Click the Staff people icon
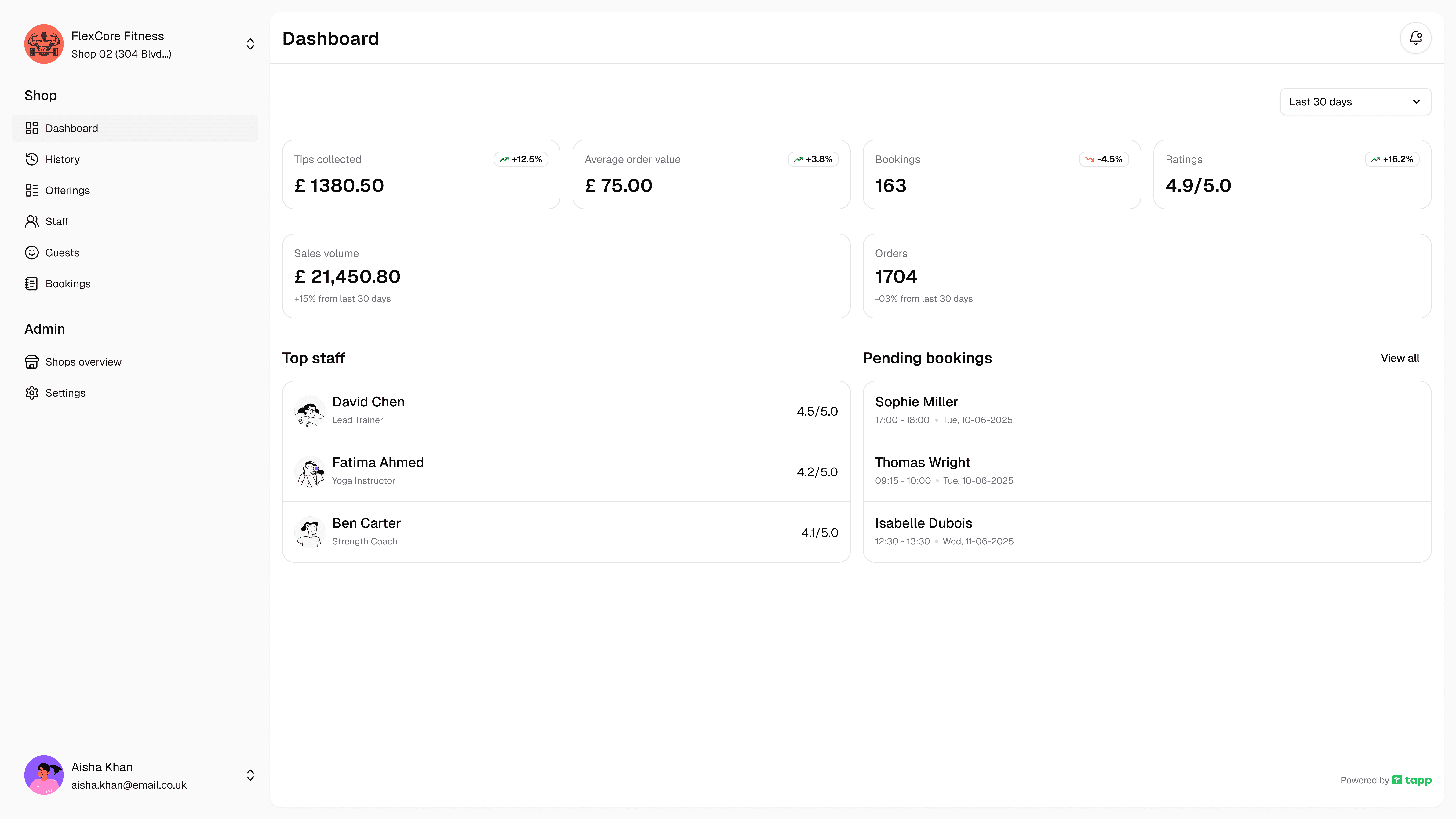 click(x=32, y=222)
